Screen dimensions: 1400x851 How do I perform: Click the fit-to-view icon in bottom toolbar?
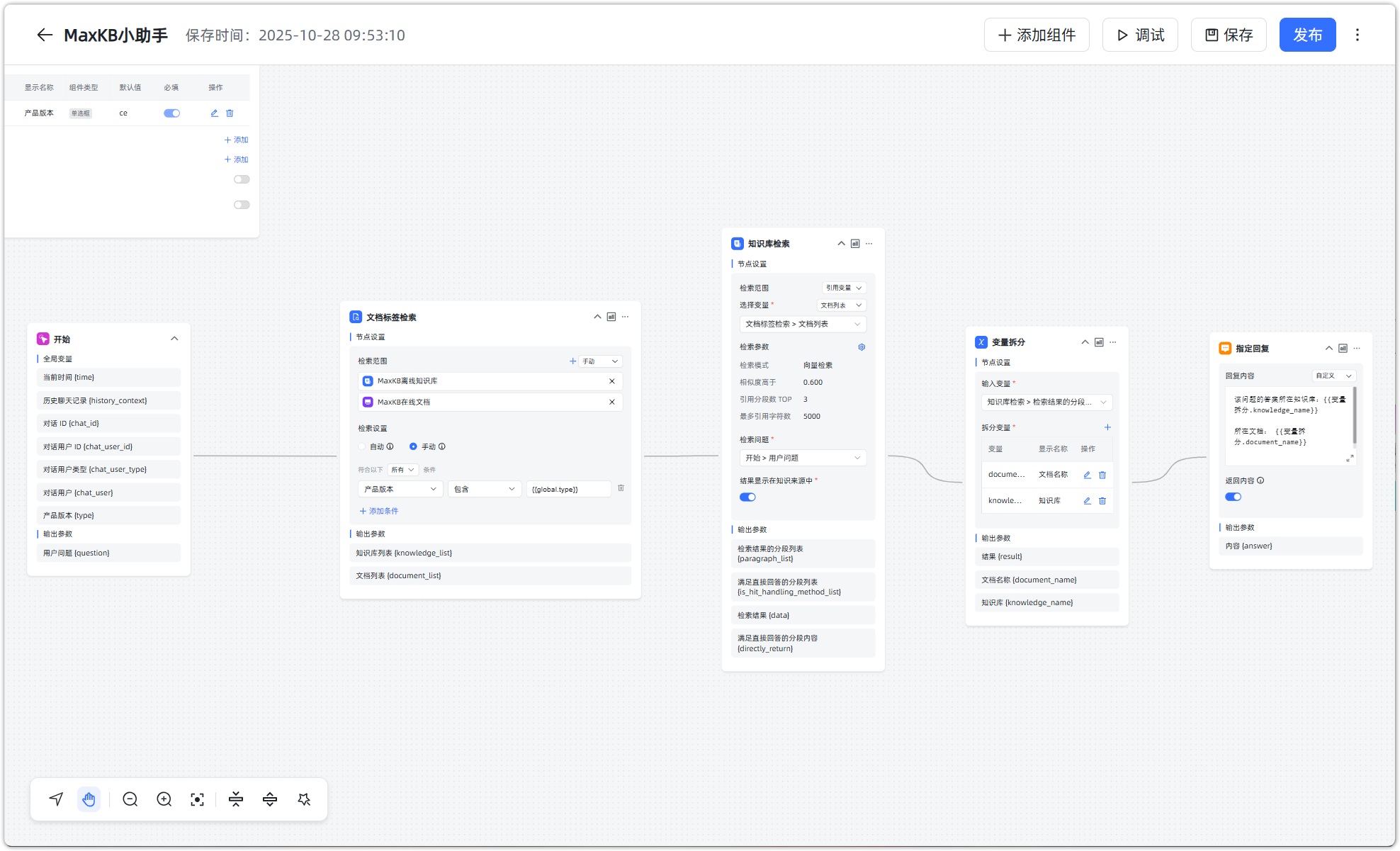coord(198,799)
